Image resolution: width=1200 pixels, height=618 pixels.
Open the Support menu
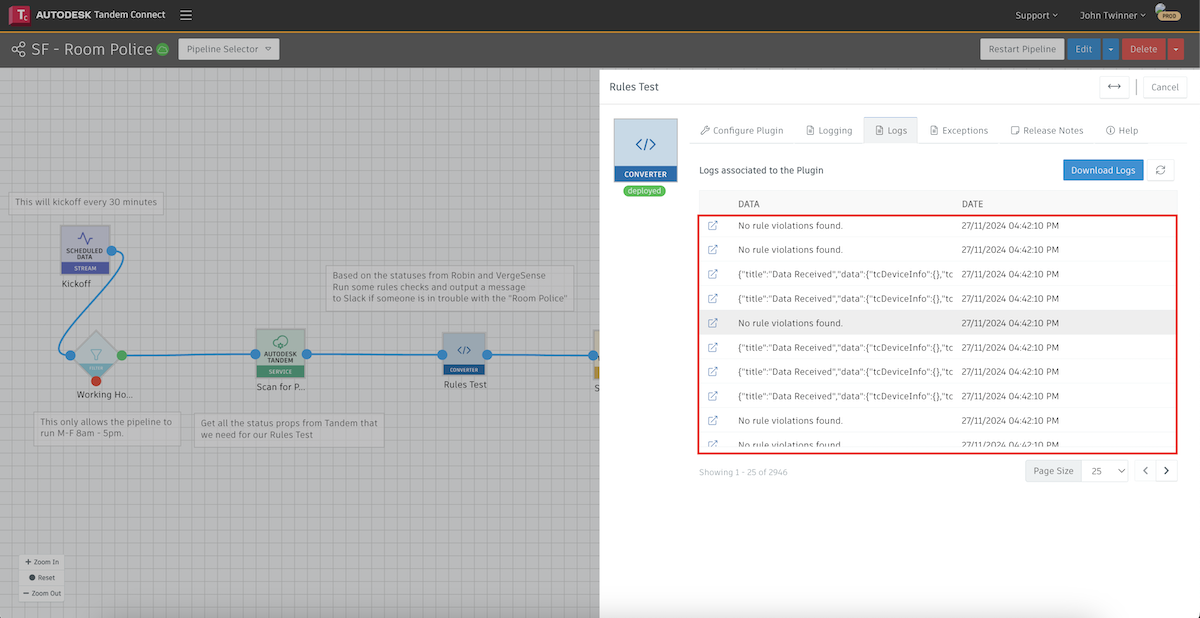tap(1037, 15)
